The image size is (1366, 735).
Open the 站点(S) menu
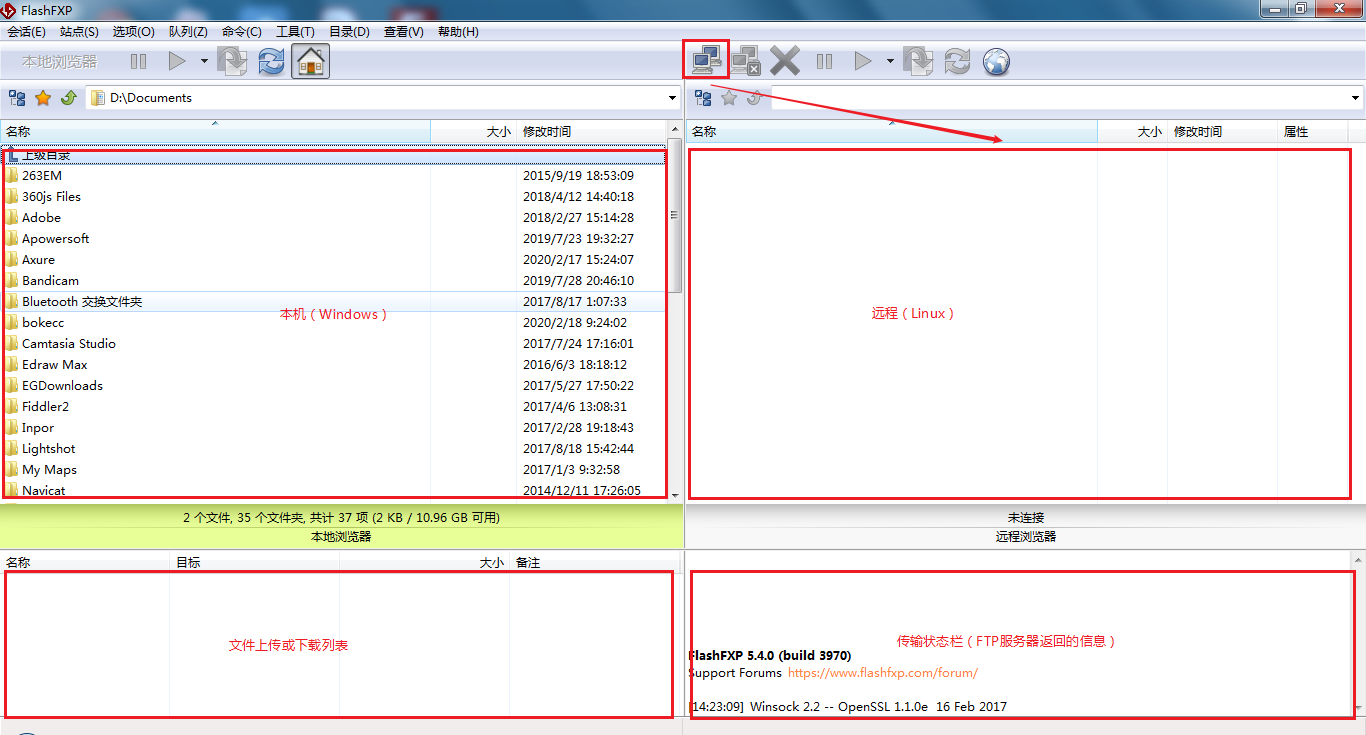[x=80, y=32]
